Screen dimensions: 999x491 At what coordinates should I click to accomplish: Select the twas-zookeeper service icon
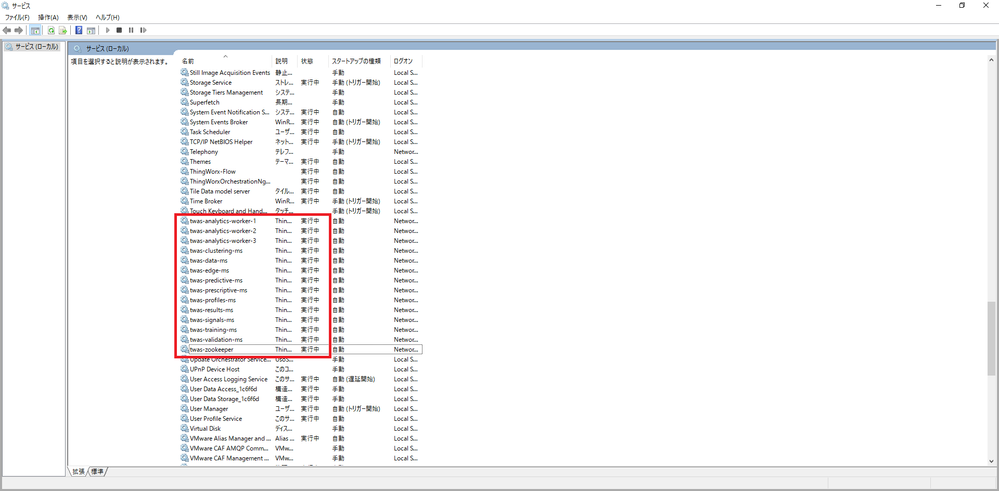(x=185, y=350)
